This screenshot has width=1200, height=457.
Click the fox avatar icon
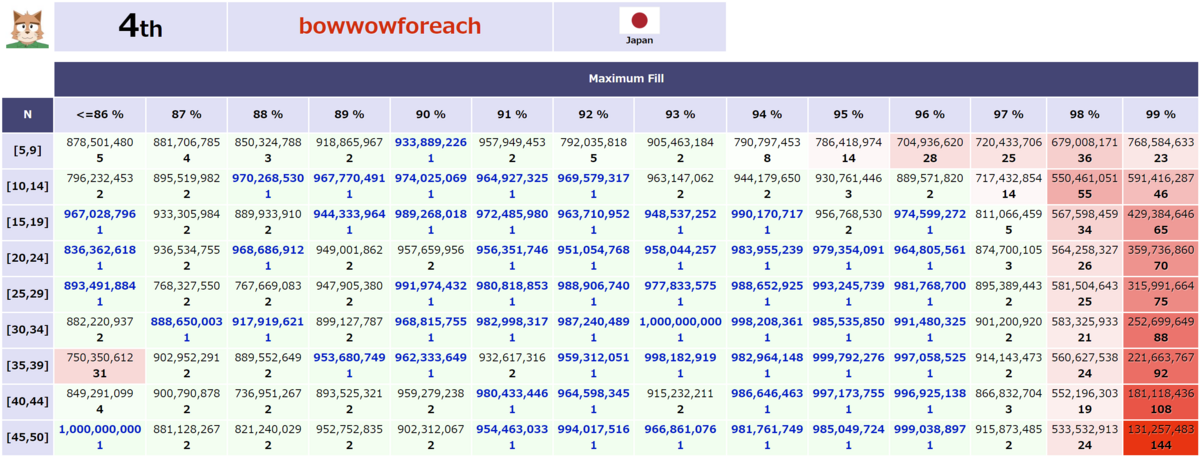point(26,27)
